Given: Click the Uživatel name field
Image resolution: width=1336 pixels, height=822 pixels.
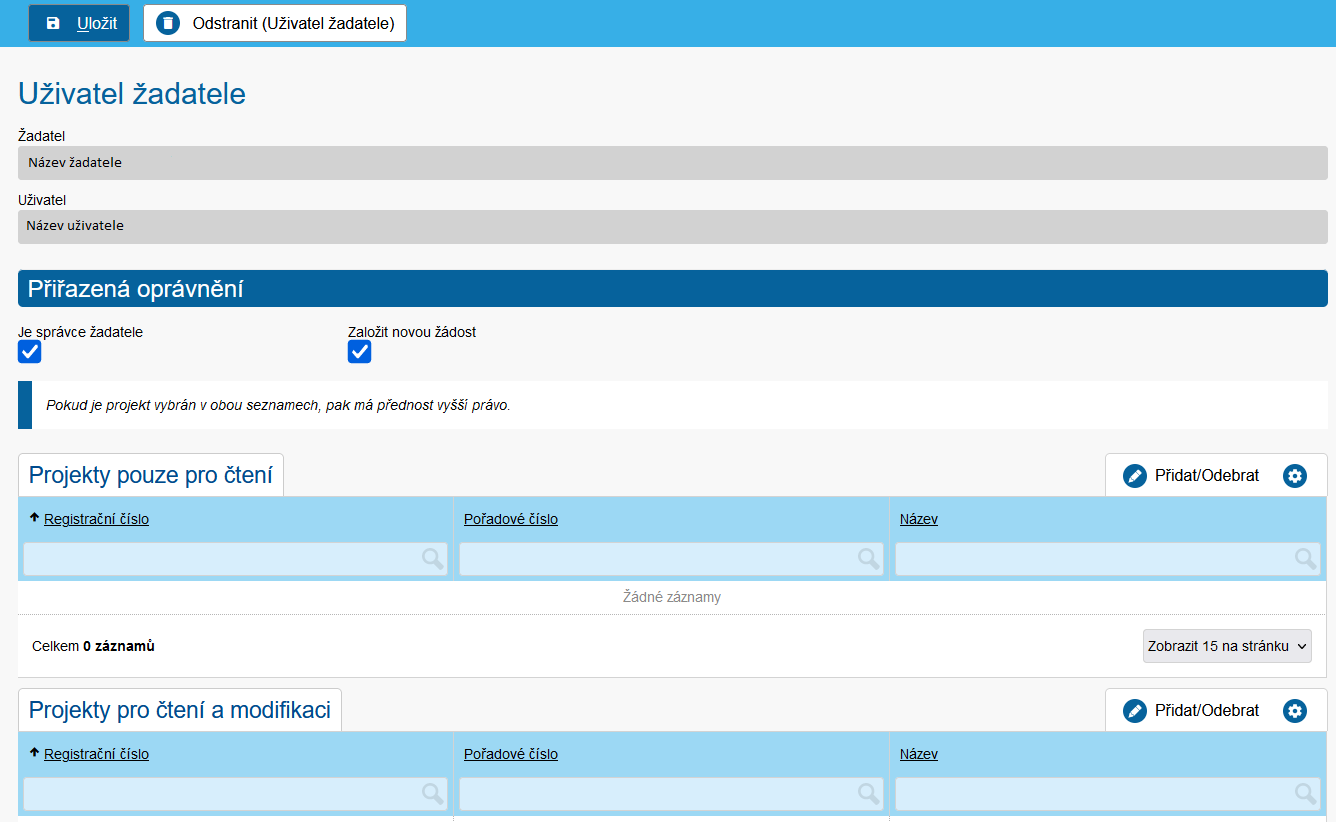Looking at the screenshot, I should tap(672, 226).
